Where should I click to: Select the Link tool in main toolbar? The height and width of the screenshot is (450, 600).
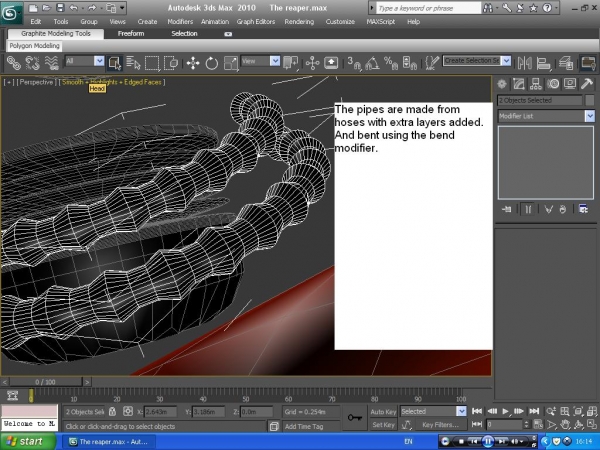click(14, 63)
